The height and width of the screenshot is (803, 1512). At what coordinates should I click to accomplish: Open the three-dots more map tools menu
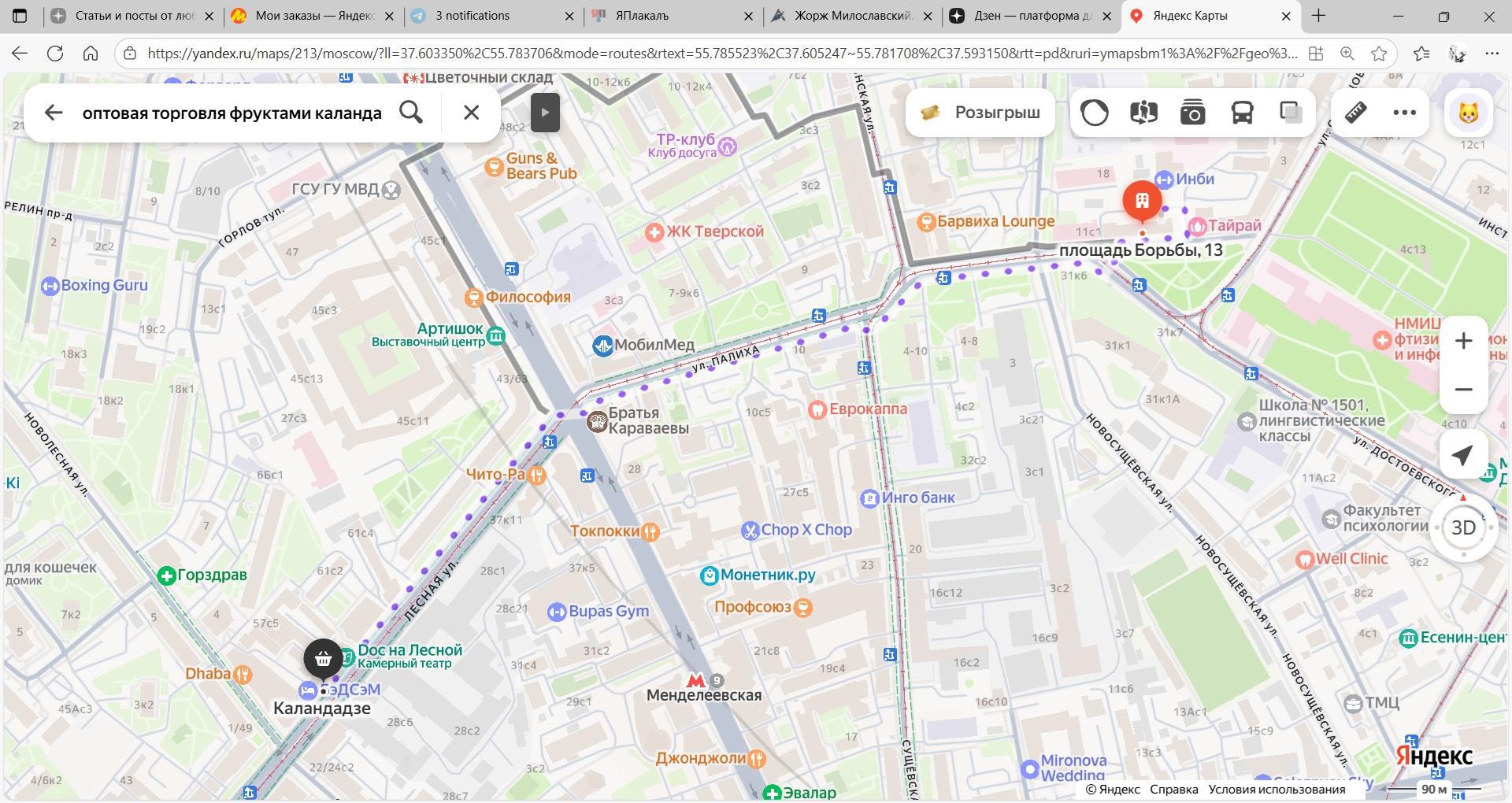click(1404, 113)
